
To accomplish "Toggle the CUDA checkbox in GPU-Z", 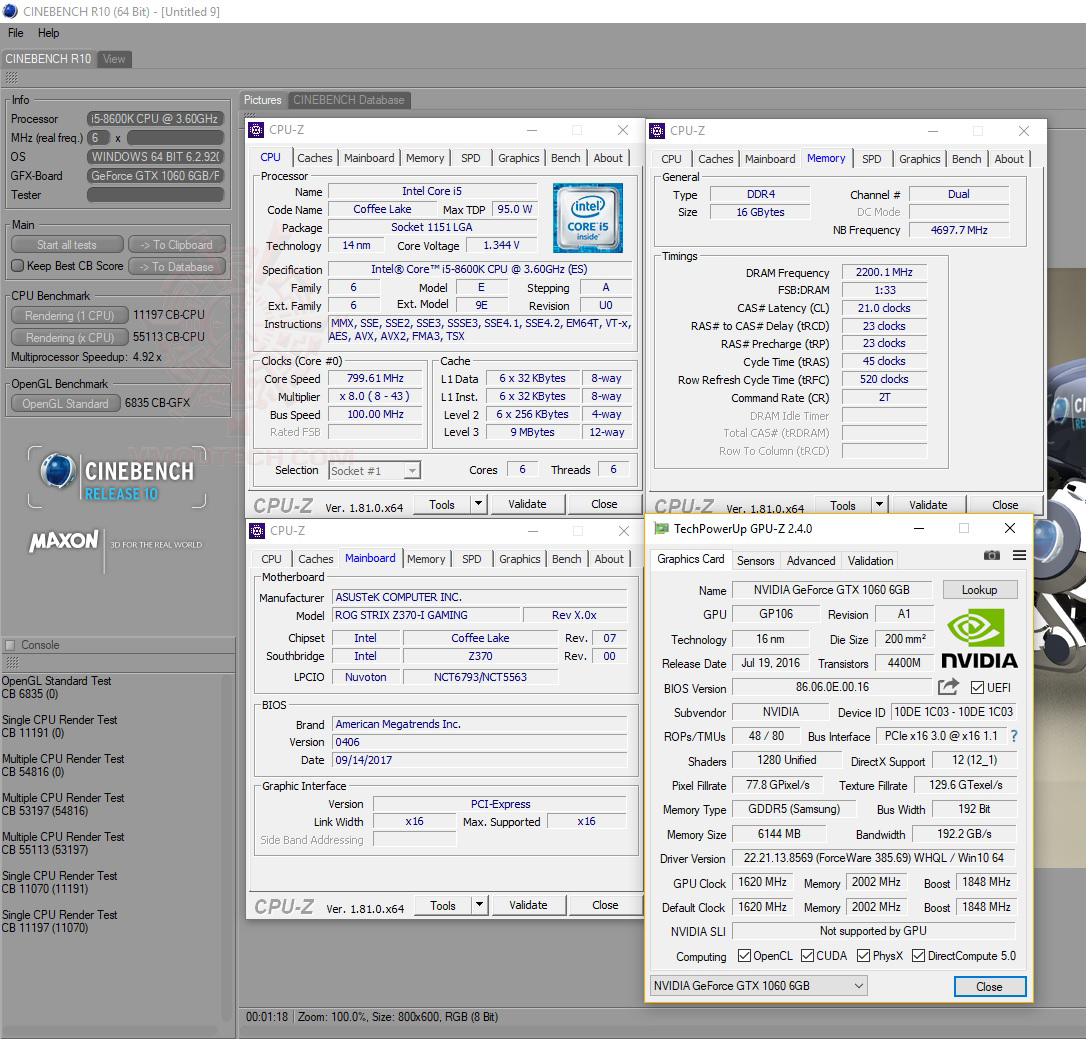I will [x=807, y=956].
